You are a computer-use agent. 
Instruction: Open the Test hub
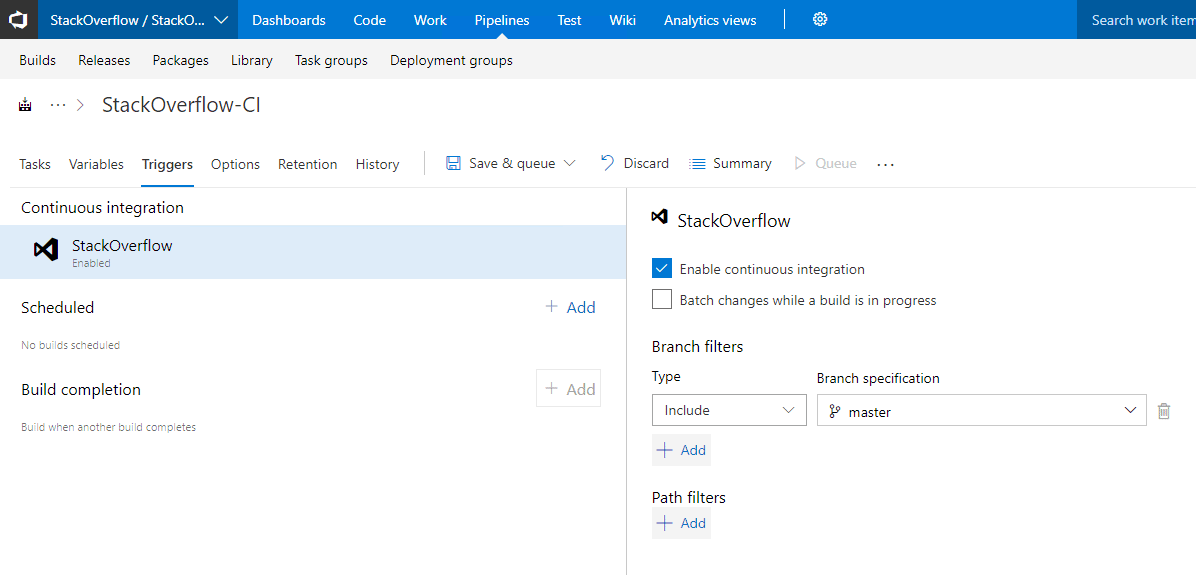(x=569, y=21)
